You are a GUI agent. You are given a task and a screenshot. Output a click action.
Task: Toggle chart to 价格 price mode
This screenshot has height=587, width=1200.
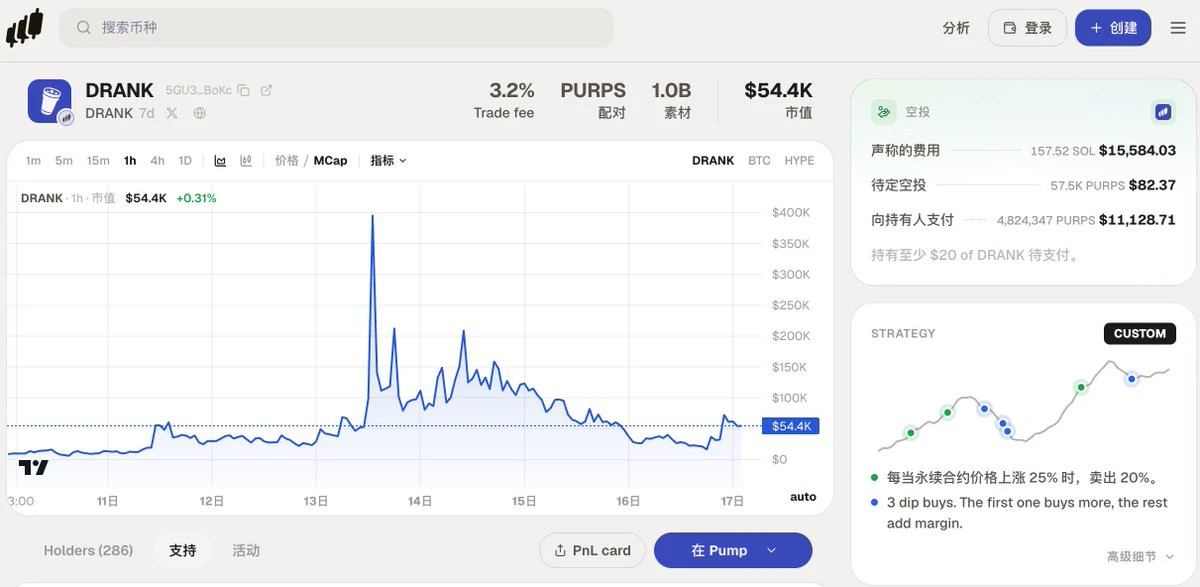[x=286, y=160]
